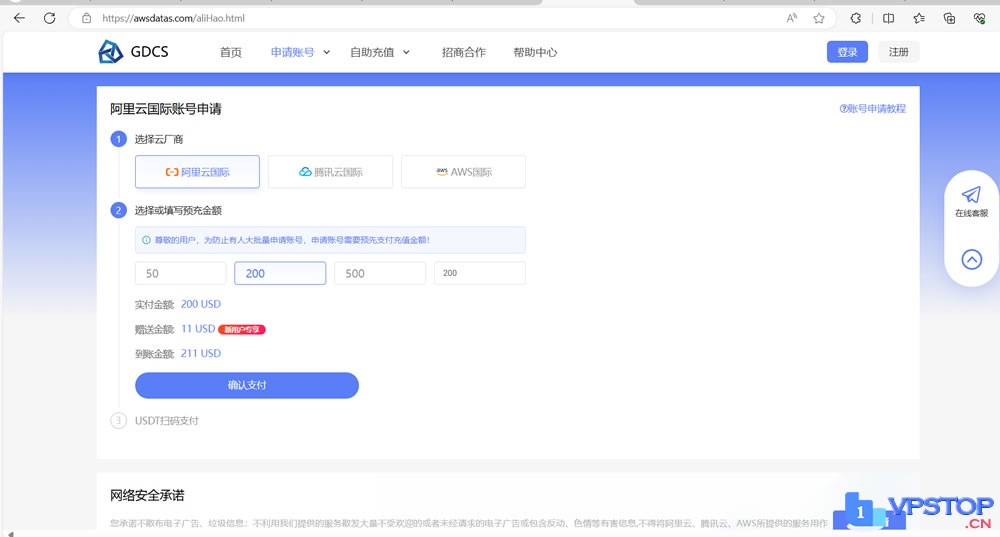The image size is (1000, 537).
Task: Choose 200 prepay amount option
Action: pyautogui.click(x=280, y=273)
